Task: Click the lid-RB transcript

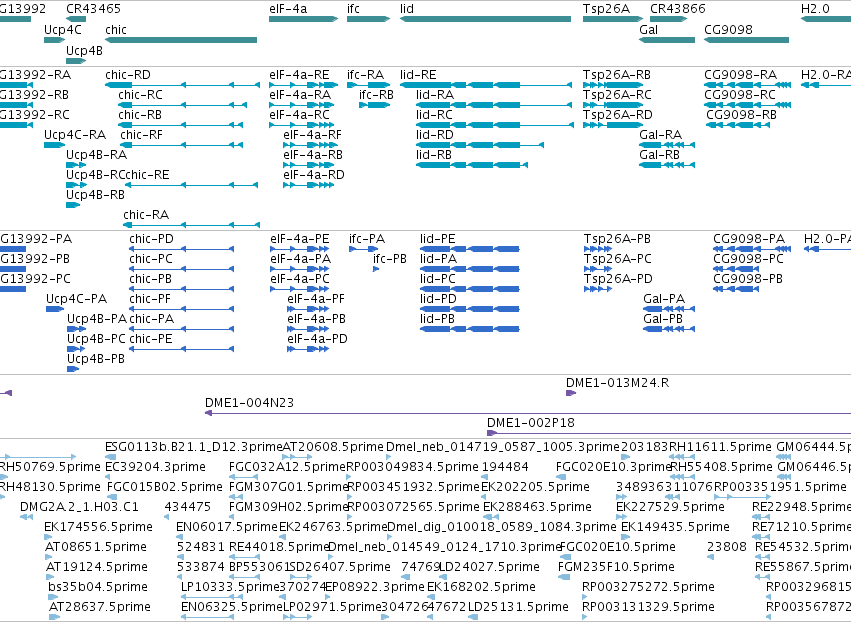Action: tap(472, 165)
